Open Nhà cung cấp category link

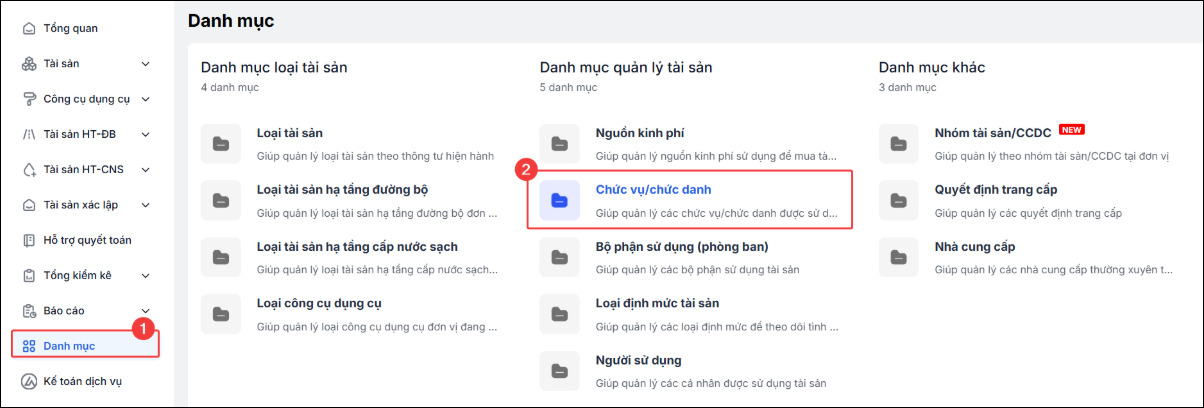[976, 246]
